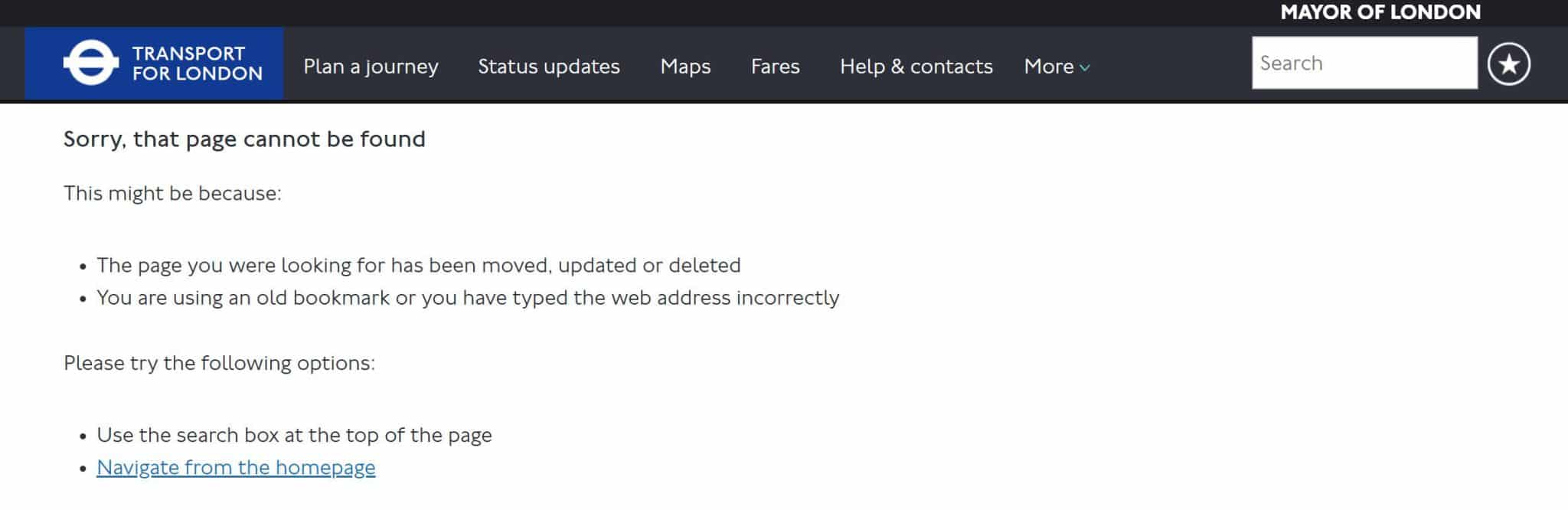Open the Maps section

(685, 67)
